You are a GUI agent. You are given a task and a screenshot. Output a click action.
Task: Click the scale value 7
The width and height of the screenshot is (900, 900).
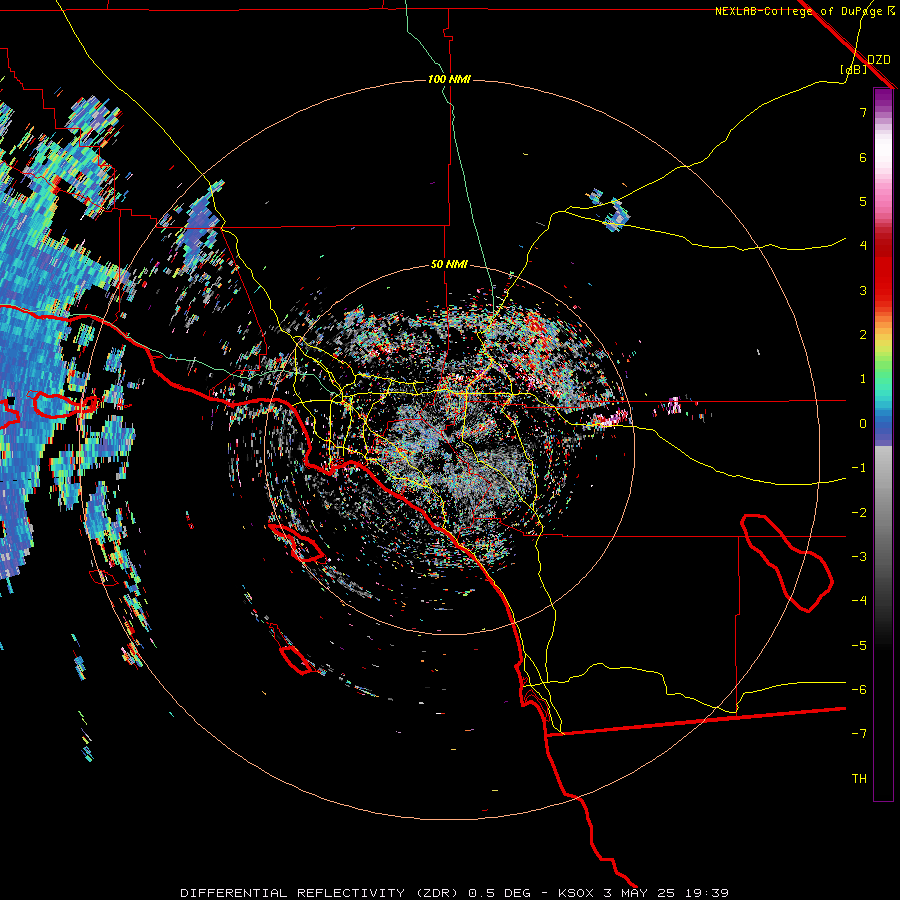[x=863, y=112]
